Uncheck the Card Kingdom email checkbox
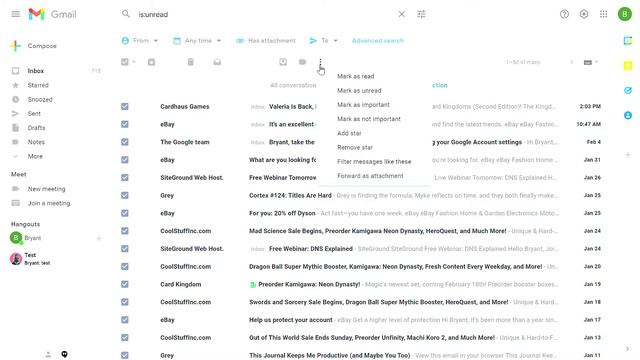This screenshot has width=640, height=360. [x=125, y=284]
